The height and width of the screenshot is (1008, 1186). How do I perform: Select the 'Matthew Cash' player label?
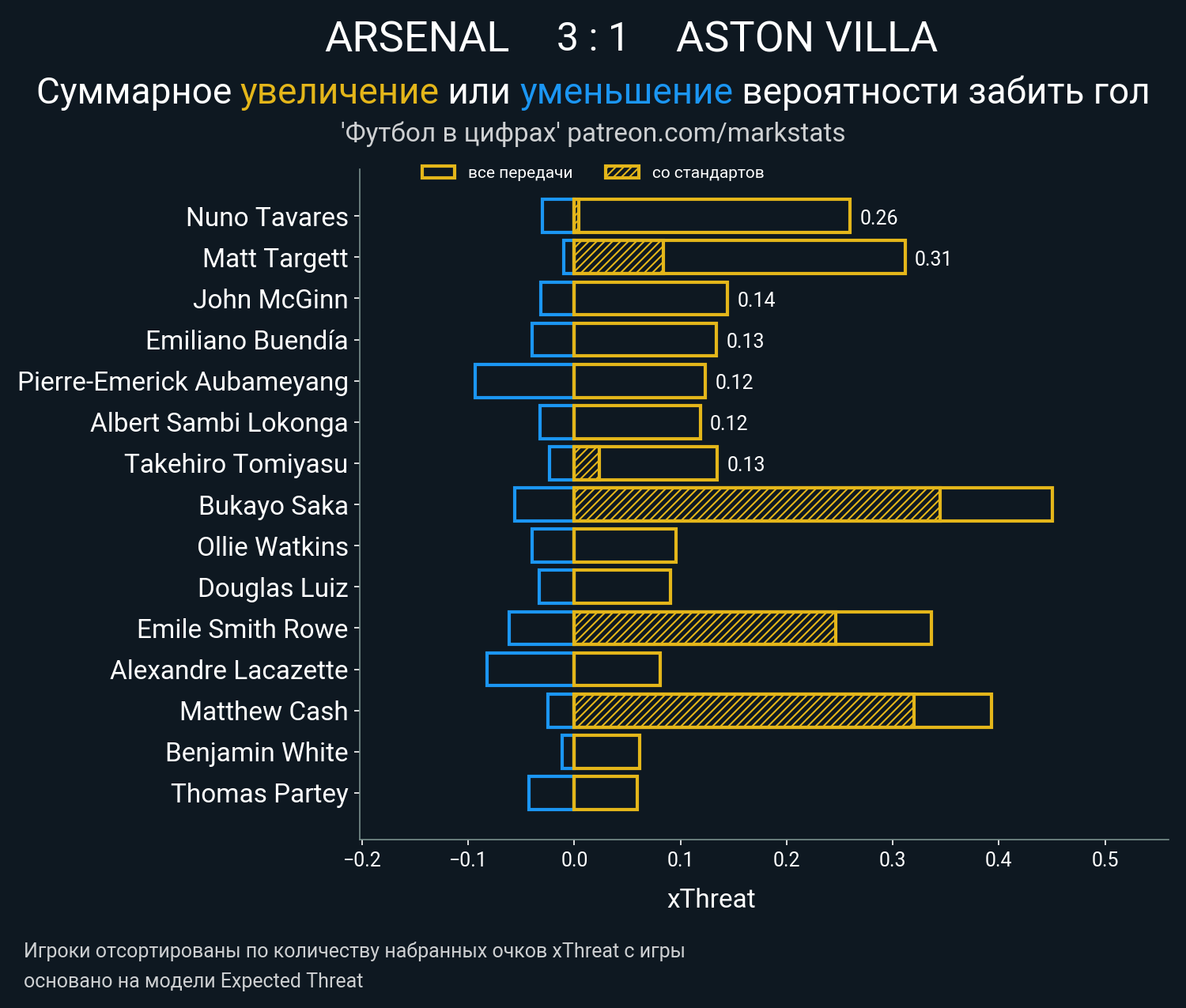click(x=263, y=711)
